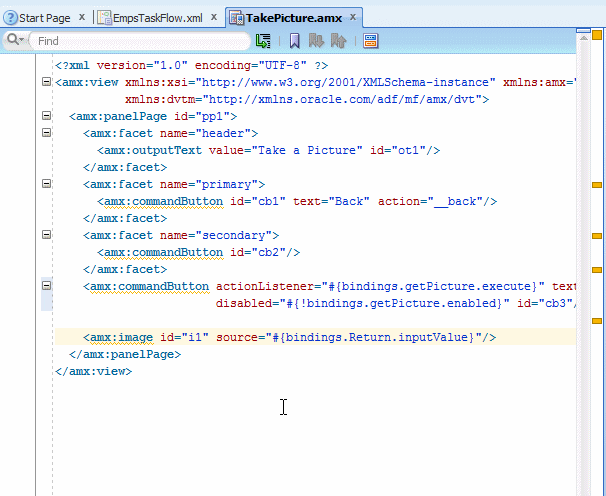Screen dimensions: 606x496
Task: Collapse the secondary facet block
Action: (46, 235)
